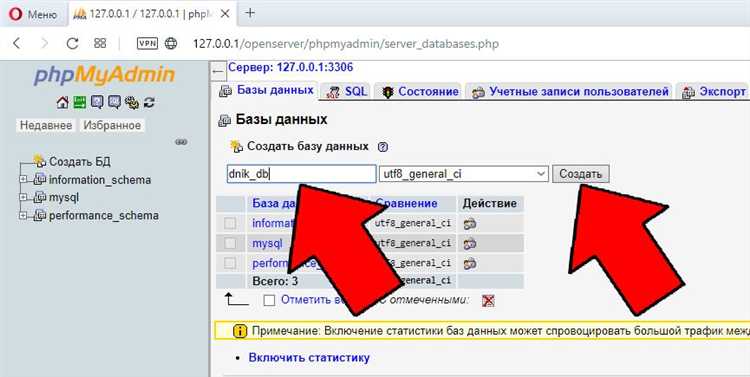Focus the address bar URL

pyautogui.click(x=346, y=44)
